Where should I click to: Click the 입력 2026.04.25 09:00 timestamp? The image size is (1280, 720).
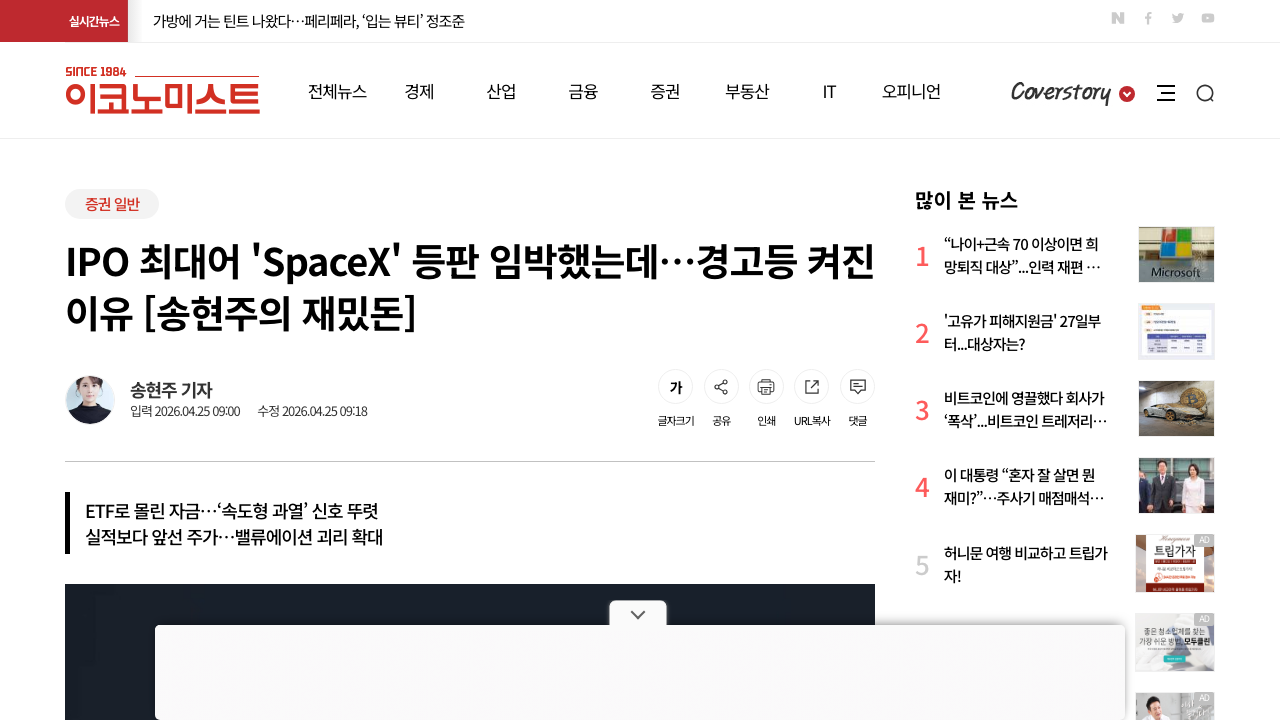pos(185,411)
